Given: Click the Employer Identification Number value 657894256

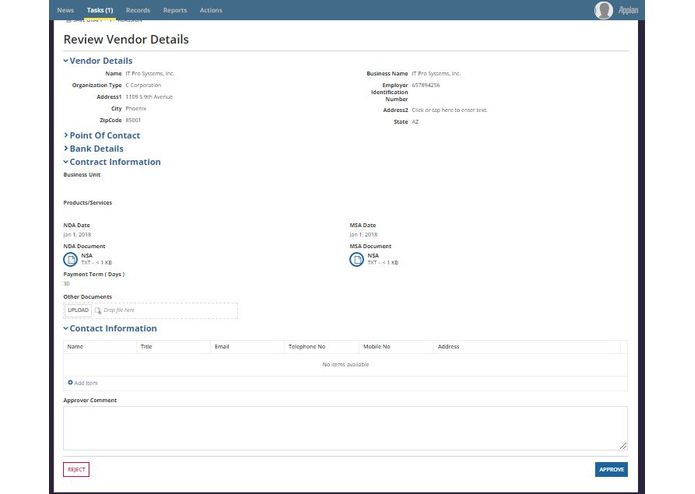Looking at the screenshot, I should [x=426, y=85].
